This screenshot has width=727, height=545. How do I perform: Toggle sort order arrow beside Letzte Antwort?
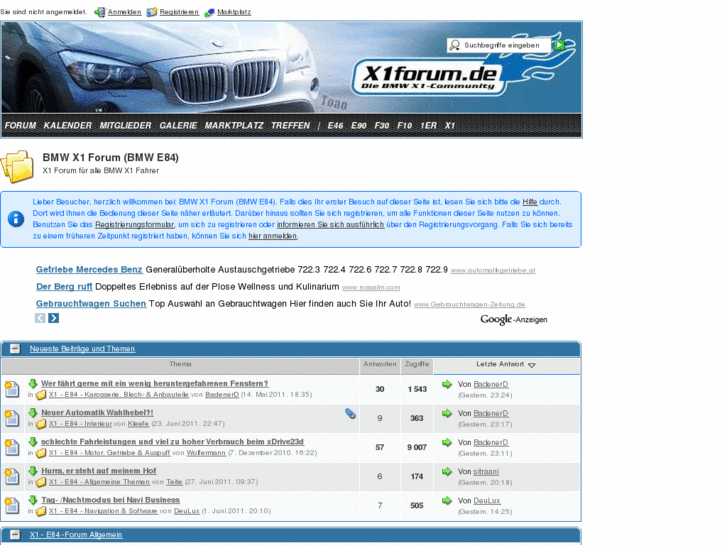(532, 365)
